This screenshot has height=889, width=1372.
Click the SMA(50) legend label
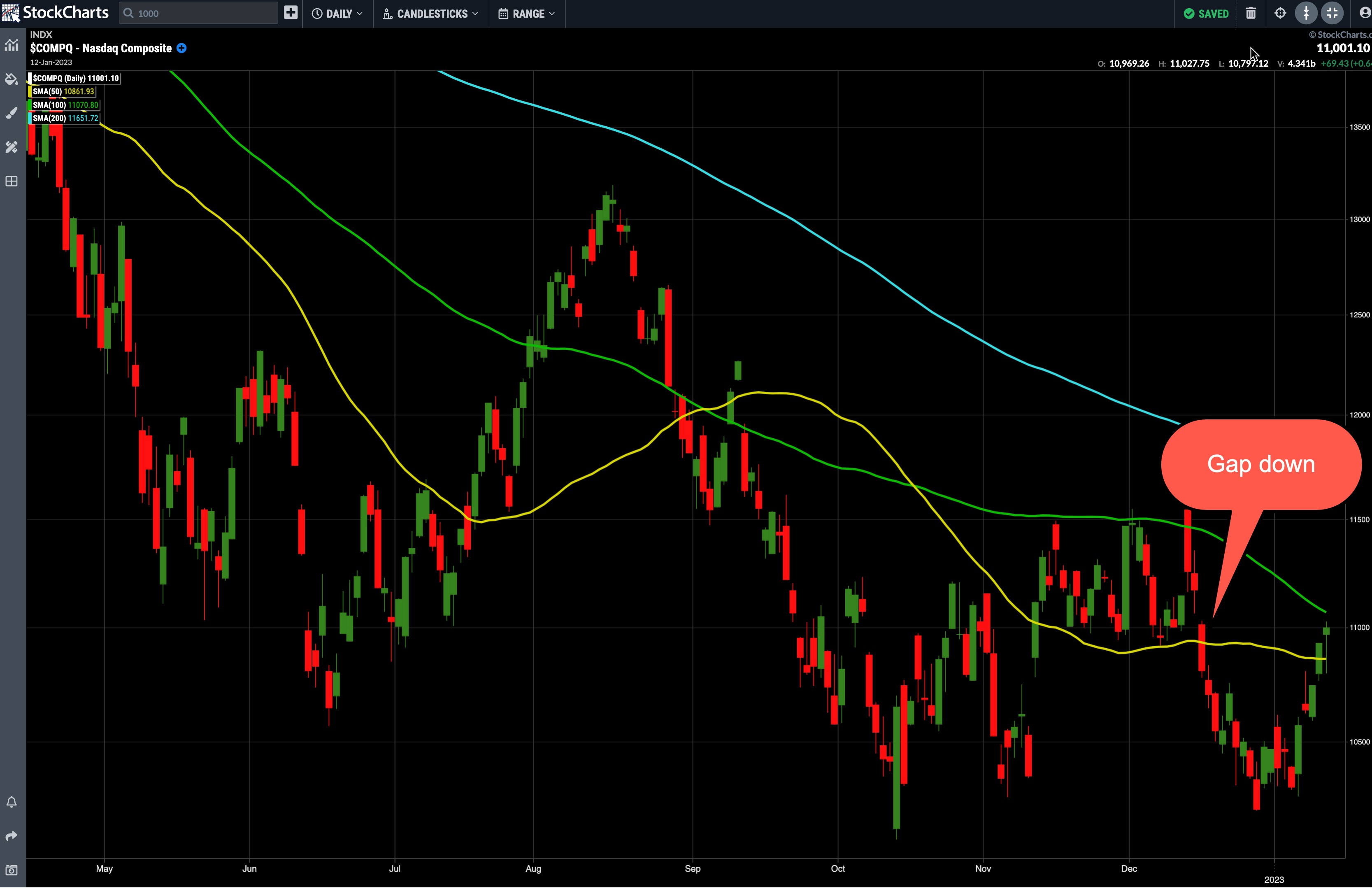pos(63,92)
